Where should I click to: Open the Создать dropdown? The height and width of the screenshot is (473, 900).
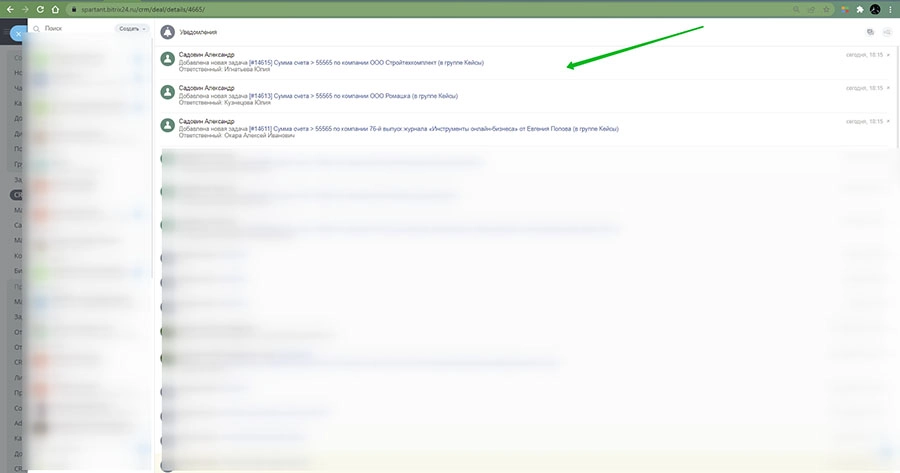point(132,29)
